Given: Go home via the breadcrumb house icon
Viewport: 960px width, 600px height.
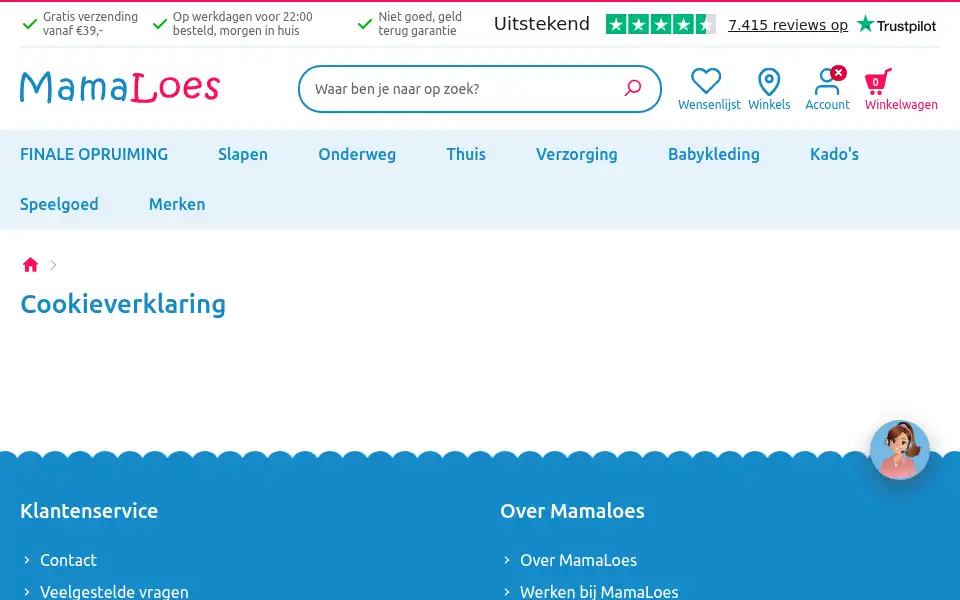Looking at the screenshot, I should coord(31,264).
